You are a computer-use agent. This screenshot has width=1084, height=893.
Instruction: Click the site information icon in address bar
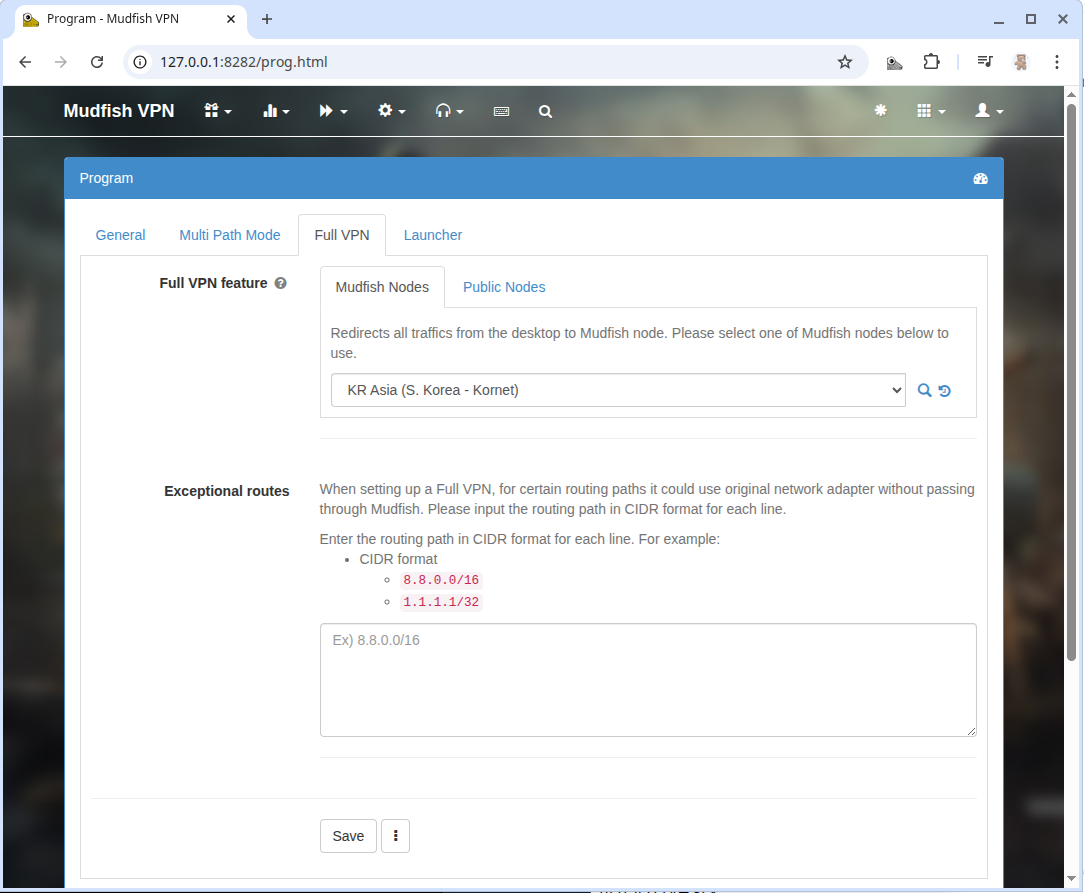tap(140, 62)
